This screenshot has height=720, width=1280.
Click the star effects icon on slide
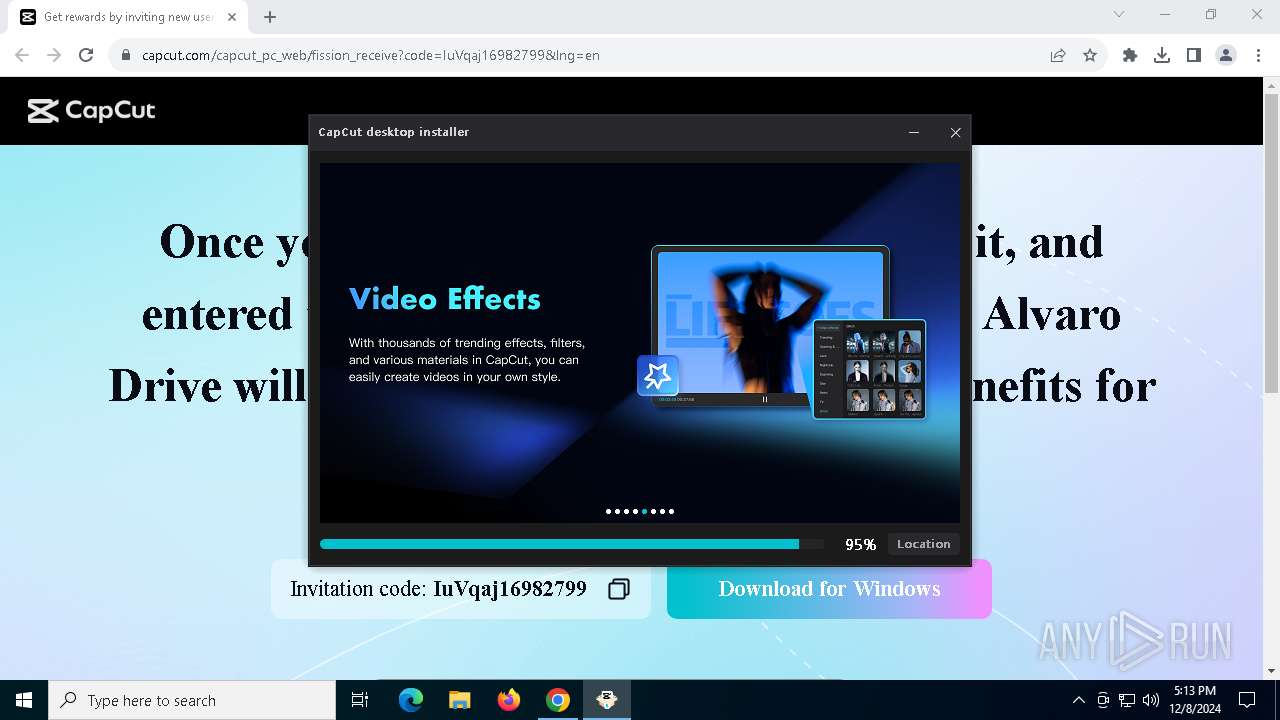coord(658,376)
